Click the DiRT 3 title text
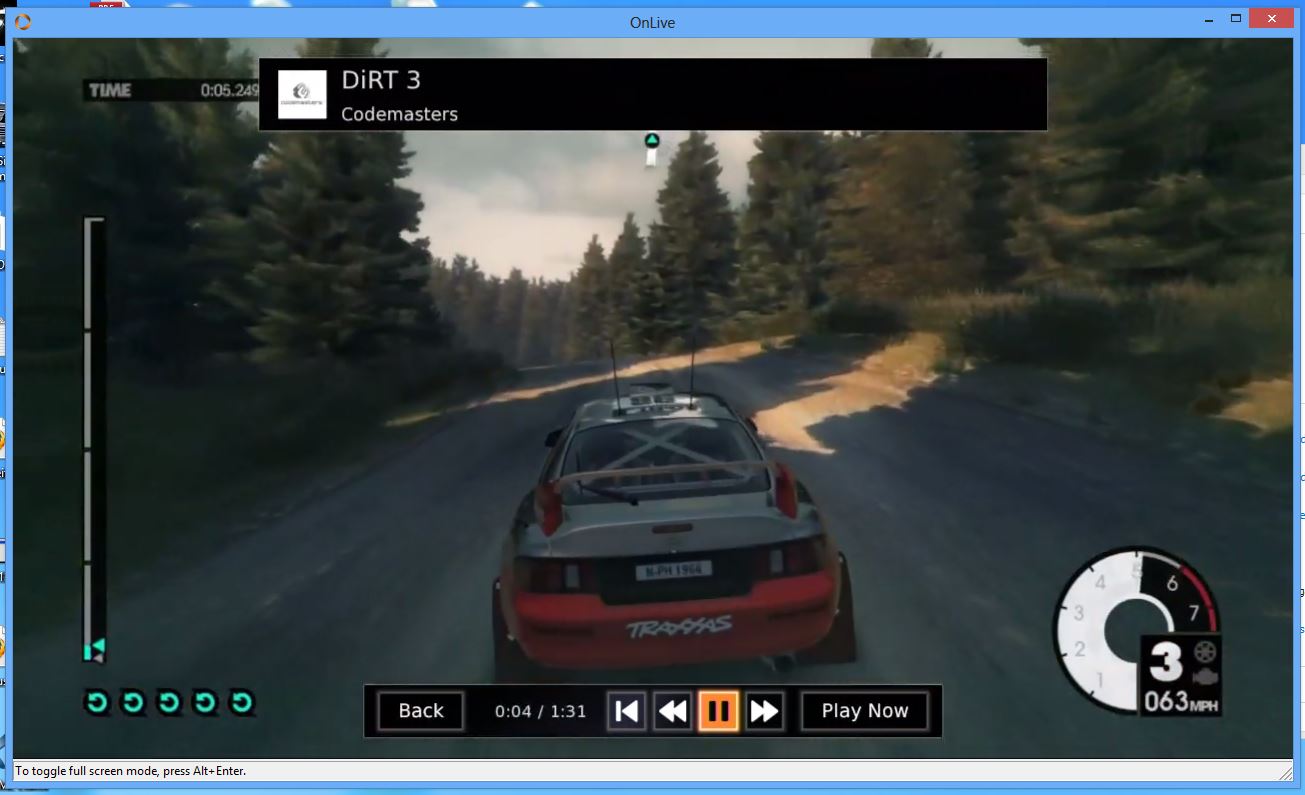1305x795 pixels. [x=381, y=80]
